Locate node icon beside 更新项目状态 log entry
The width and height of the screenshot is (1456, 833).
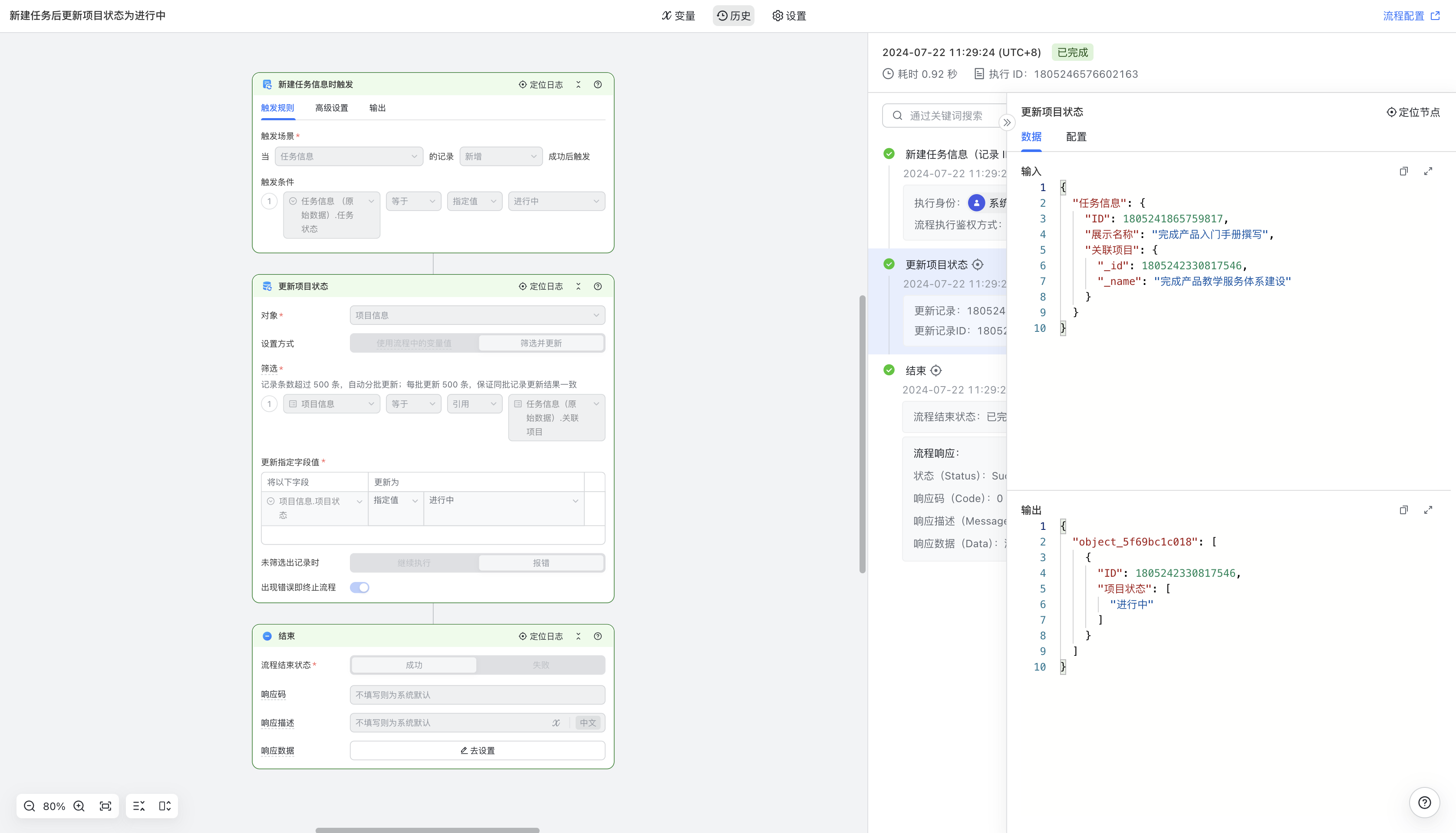point(978,264)
